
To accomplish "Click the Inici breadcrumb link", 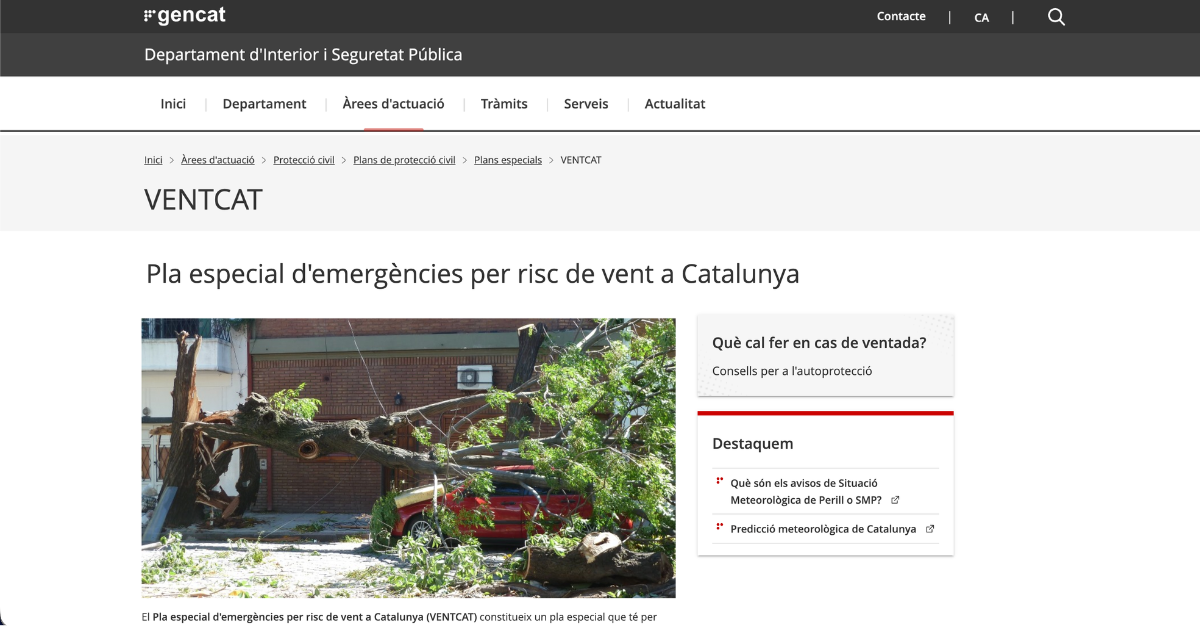I will click(x=153, y=160).
